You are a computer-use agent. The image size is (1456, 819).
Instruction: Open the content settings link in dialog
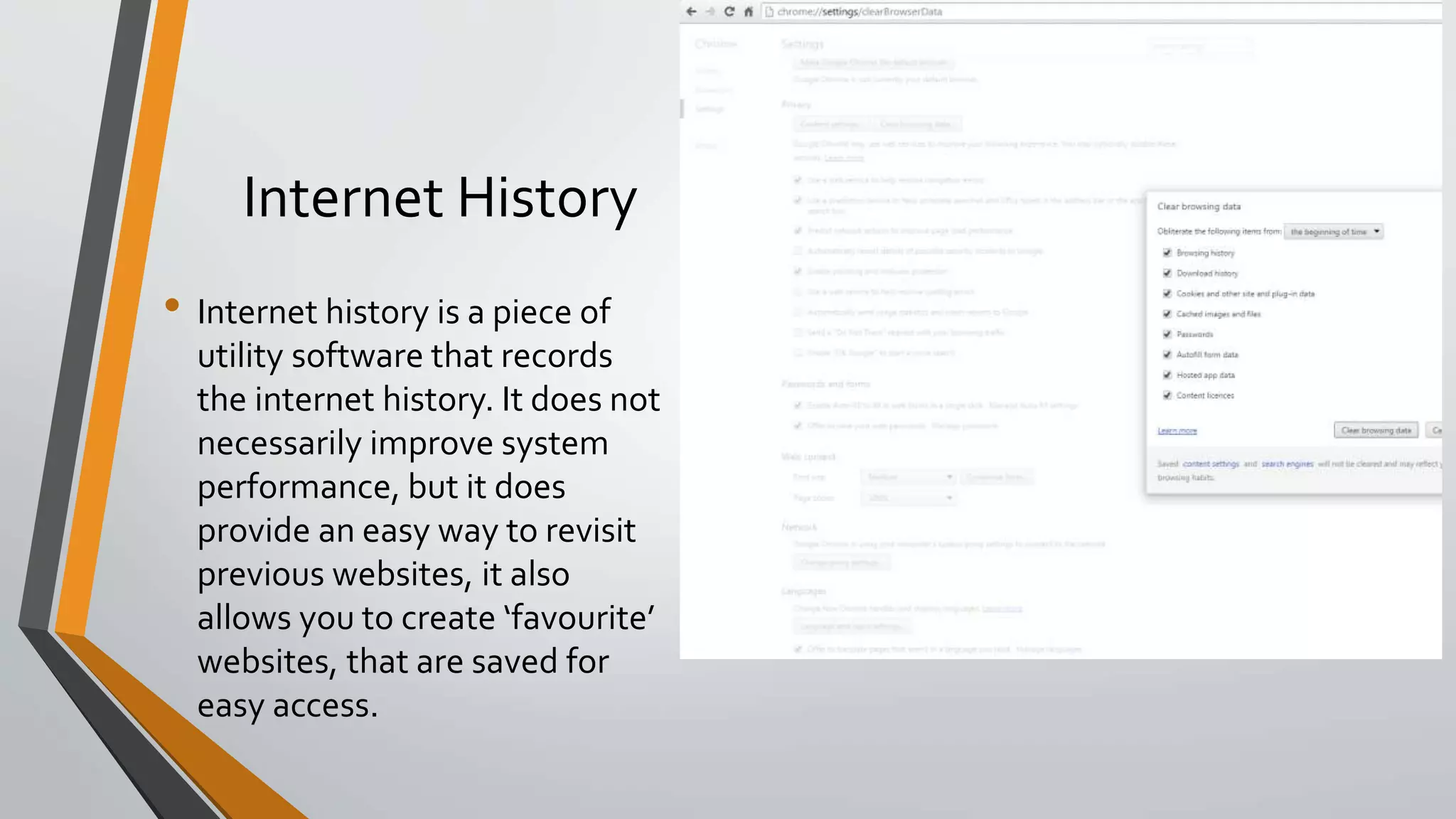(1211, 464)
